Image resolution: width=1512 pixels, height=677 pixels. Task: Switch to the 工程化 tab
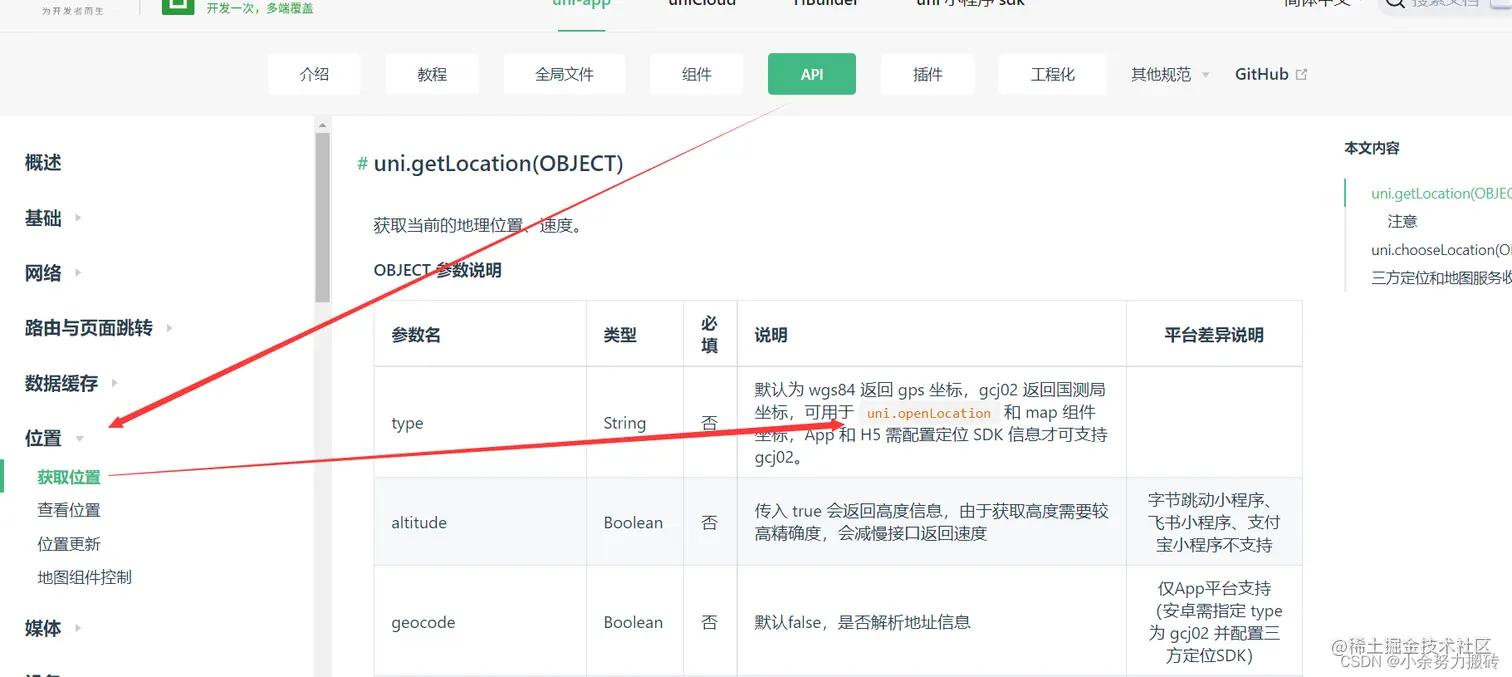[x=1053, y=74]
